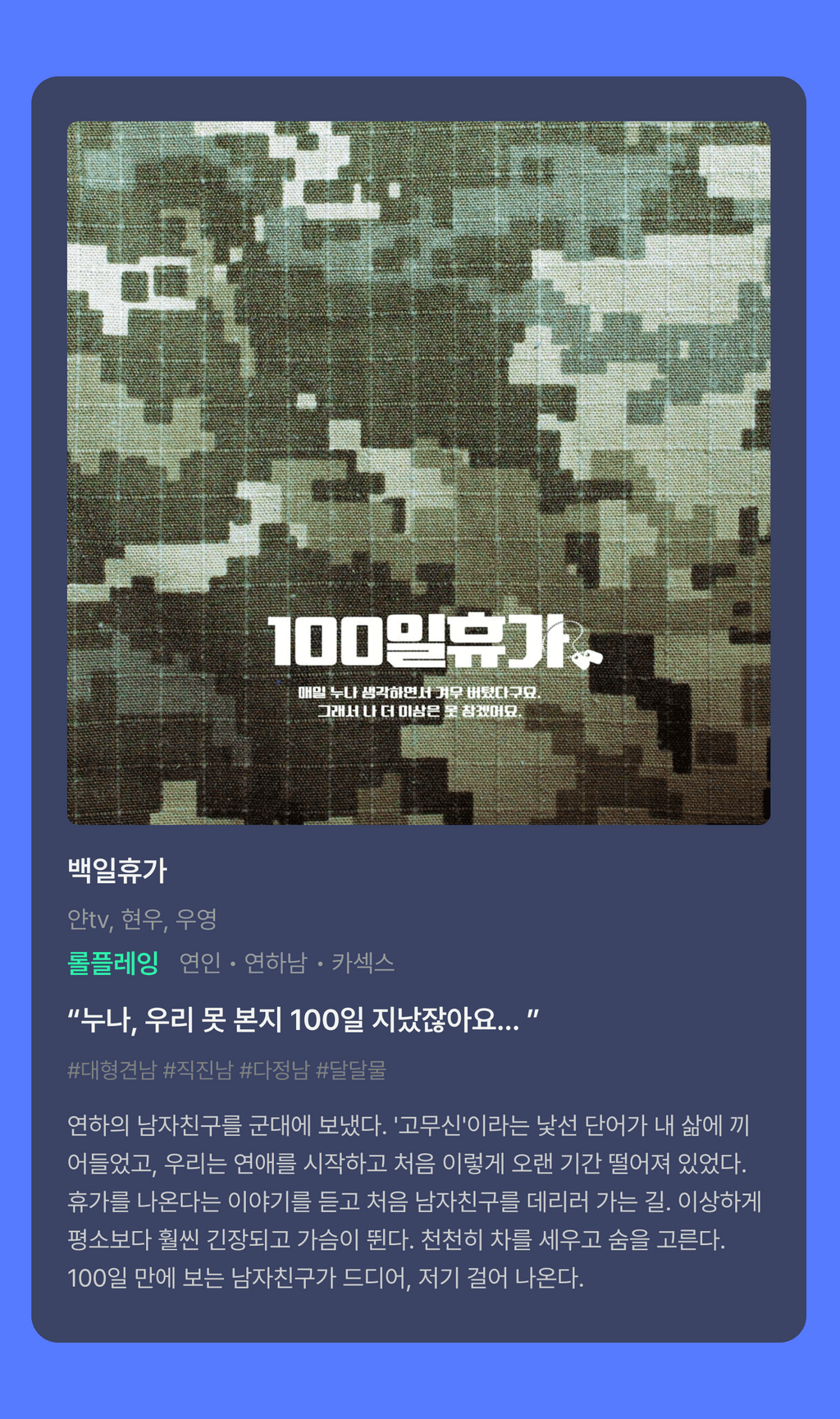Click the dog tag icon beside 100일휴가

pos(585,651)
